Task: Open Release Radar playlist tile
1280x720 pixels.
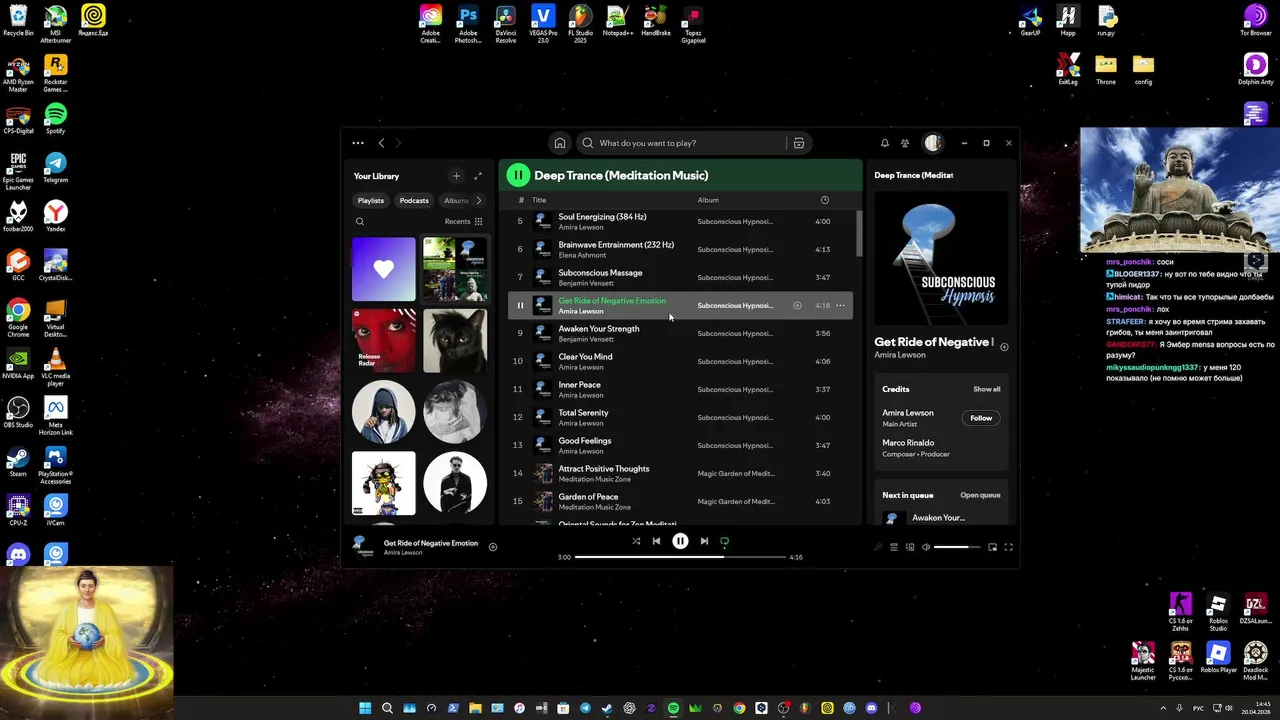Action: (x=384, y=341)
